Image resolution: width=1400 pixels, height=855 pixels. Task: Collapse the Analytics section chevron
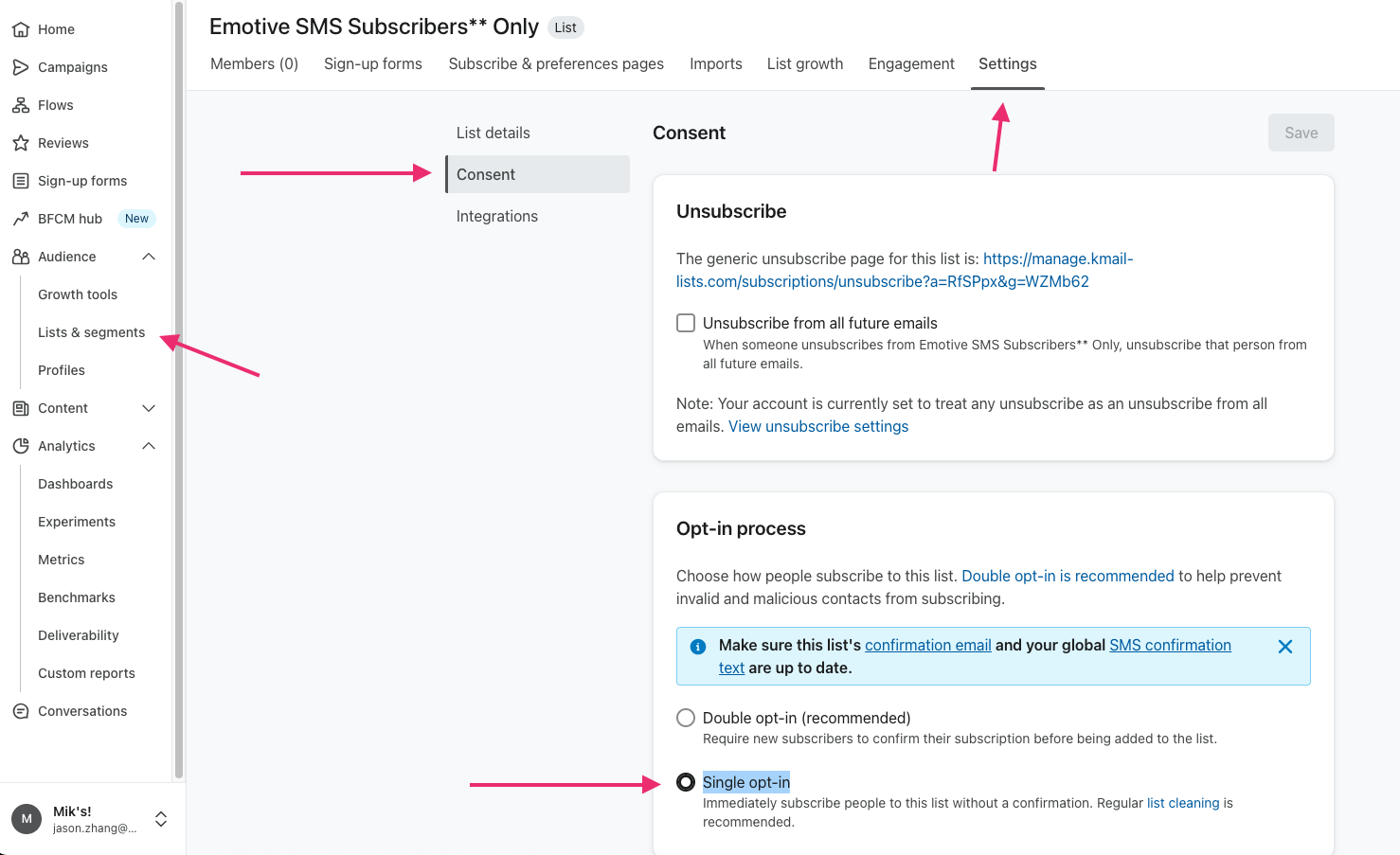[149, 446]
